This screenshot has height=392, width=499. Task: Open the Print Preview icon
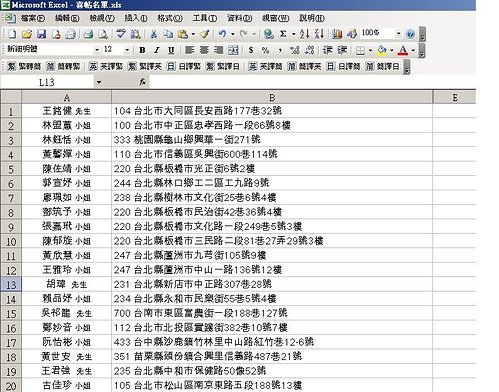pyautogui.click(x=103, y=34)
